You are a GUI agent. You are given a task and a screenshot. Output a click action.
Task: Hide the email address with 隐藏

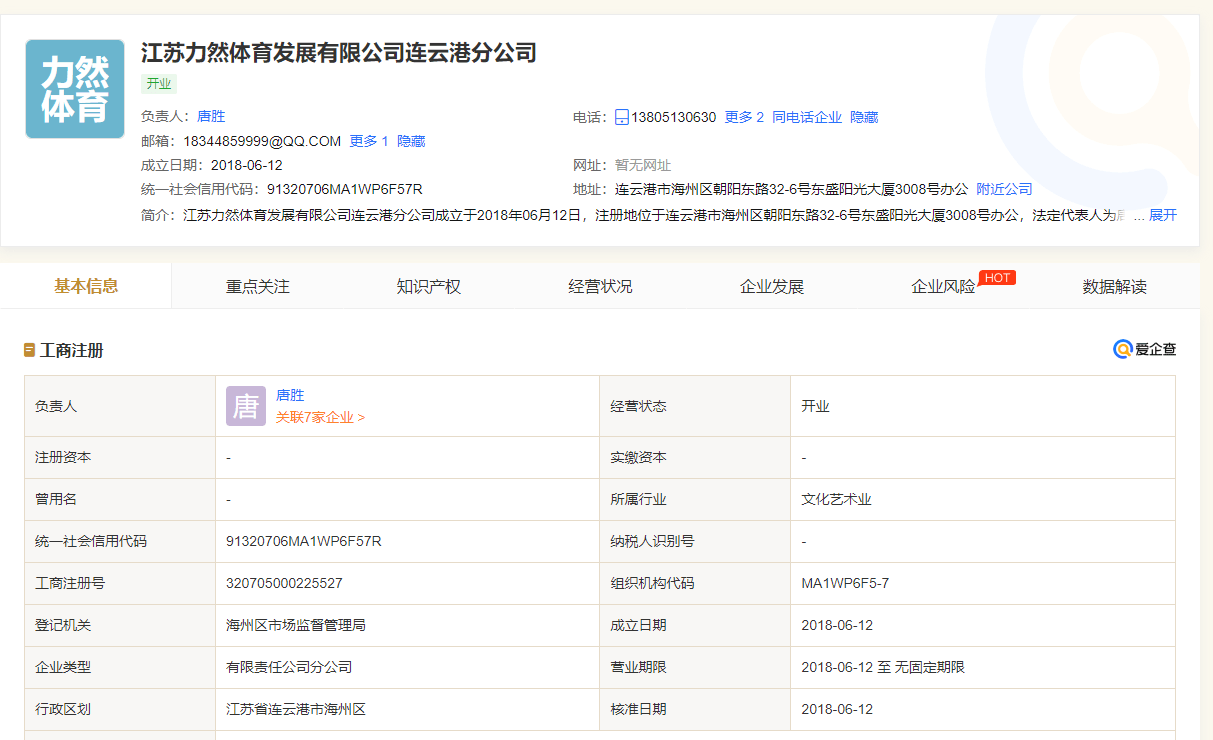point(411,141)
